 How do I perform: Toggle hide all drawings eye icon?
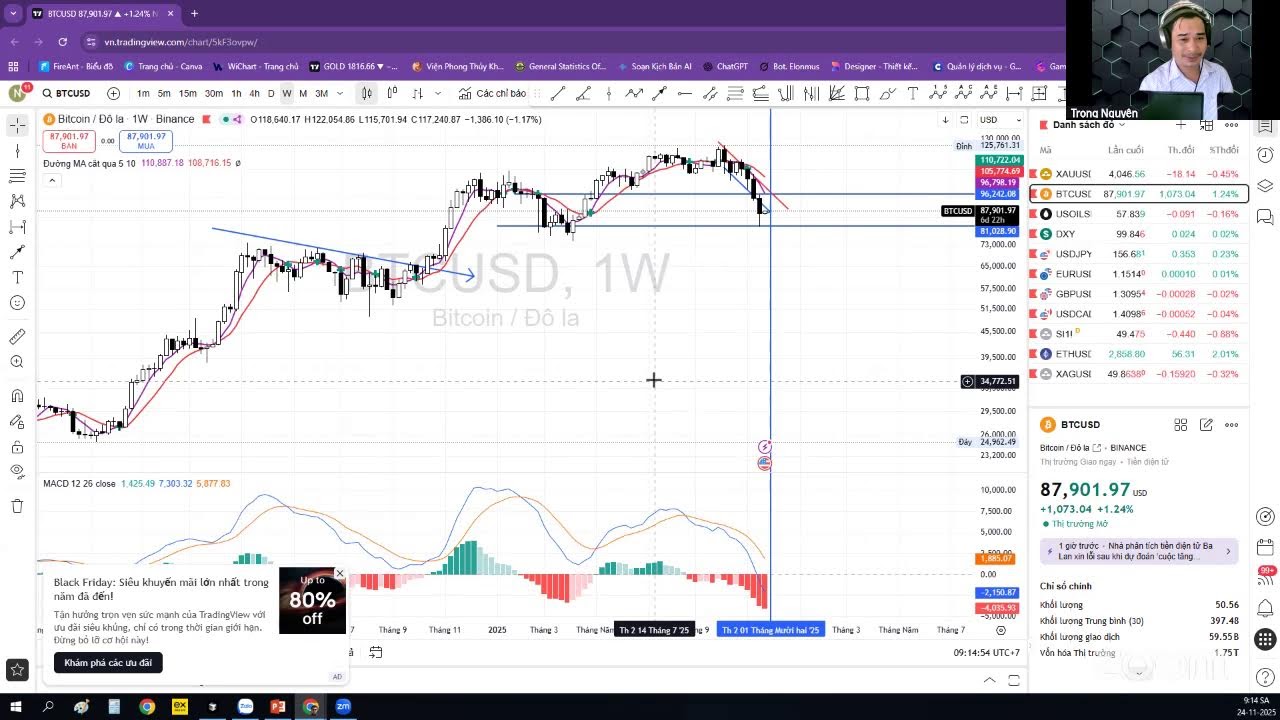17,471
